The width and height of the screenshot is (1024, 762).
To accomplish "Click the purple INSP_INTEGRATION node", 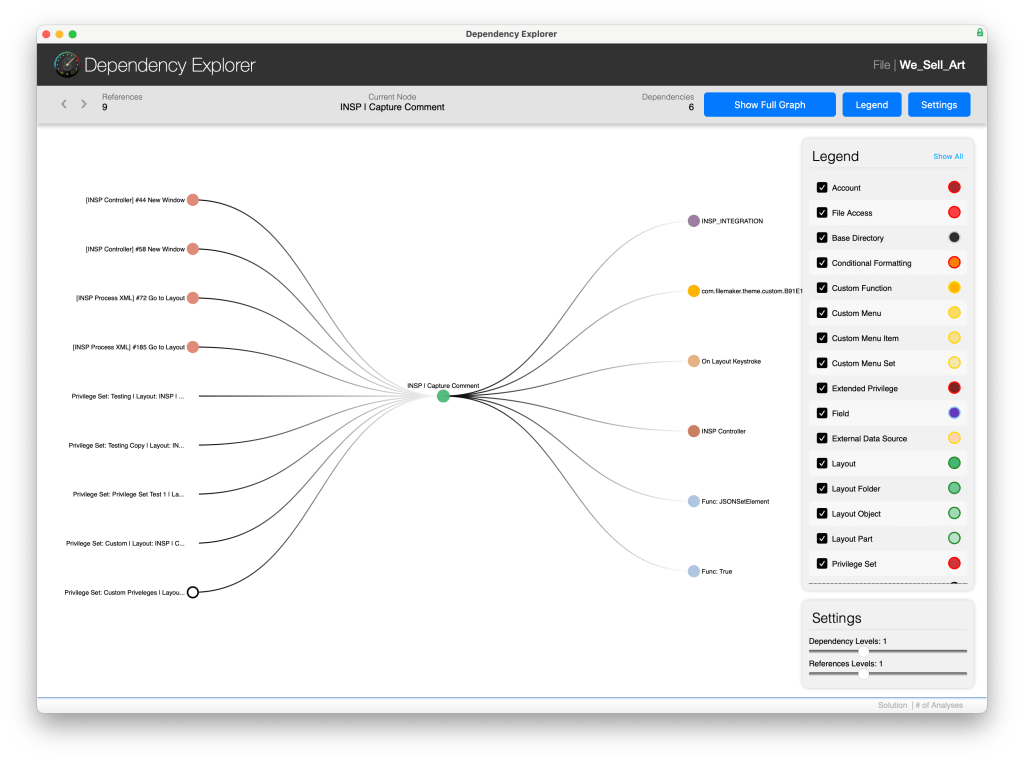I will click(693, 221).
